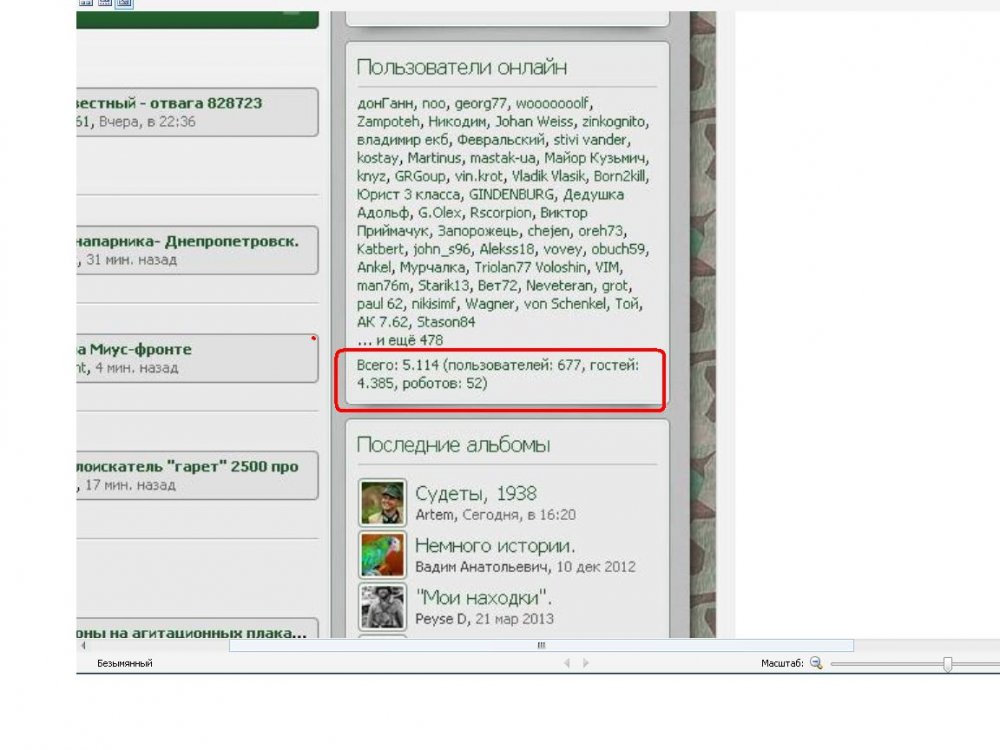Open the album titled Немного истории.
Viewport: 1000px width, 750px height.
(x=495, y=545)
